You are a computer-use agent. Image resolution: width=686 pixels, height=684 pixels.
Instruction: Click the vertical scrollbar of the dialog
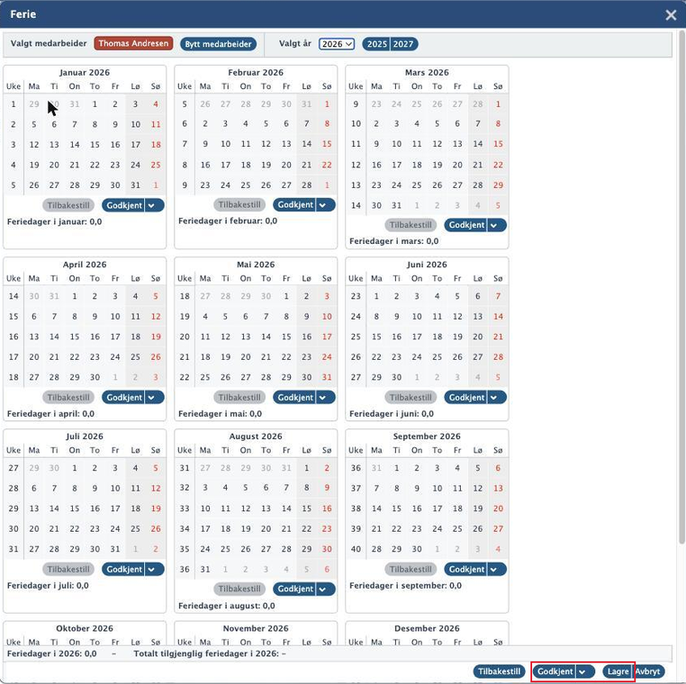pos(682,287)
